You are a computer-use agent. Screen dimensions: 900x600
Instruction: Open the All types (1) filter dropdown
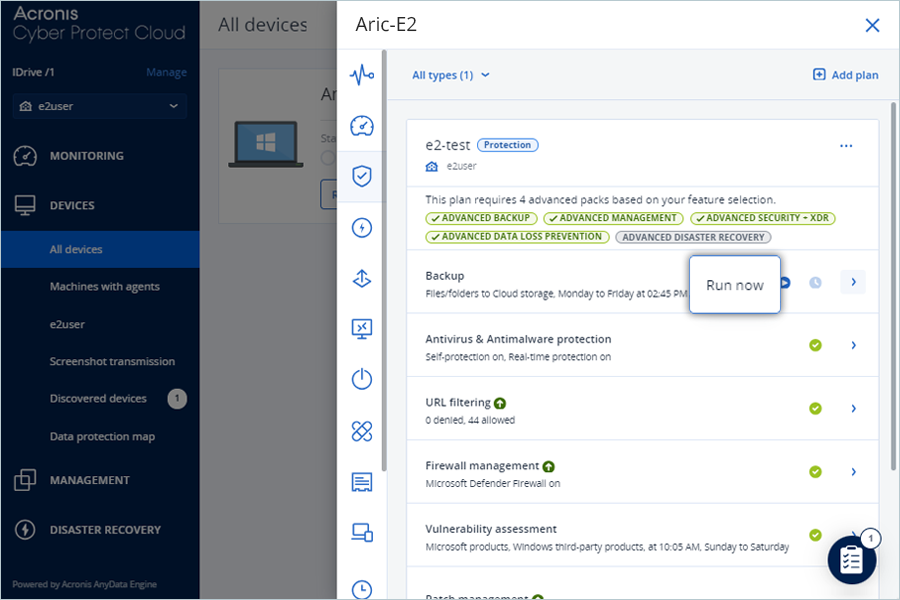451,75
